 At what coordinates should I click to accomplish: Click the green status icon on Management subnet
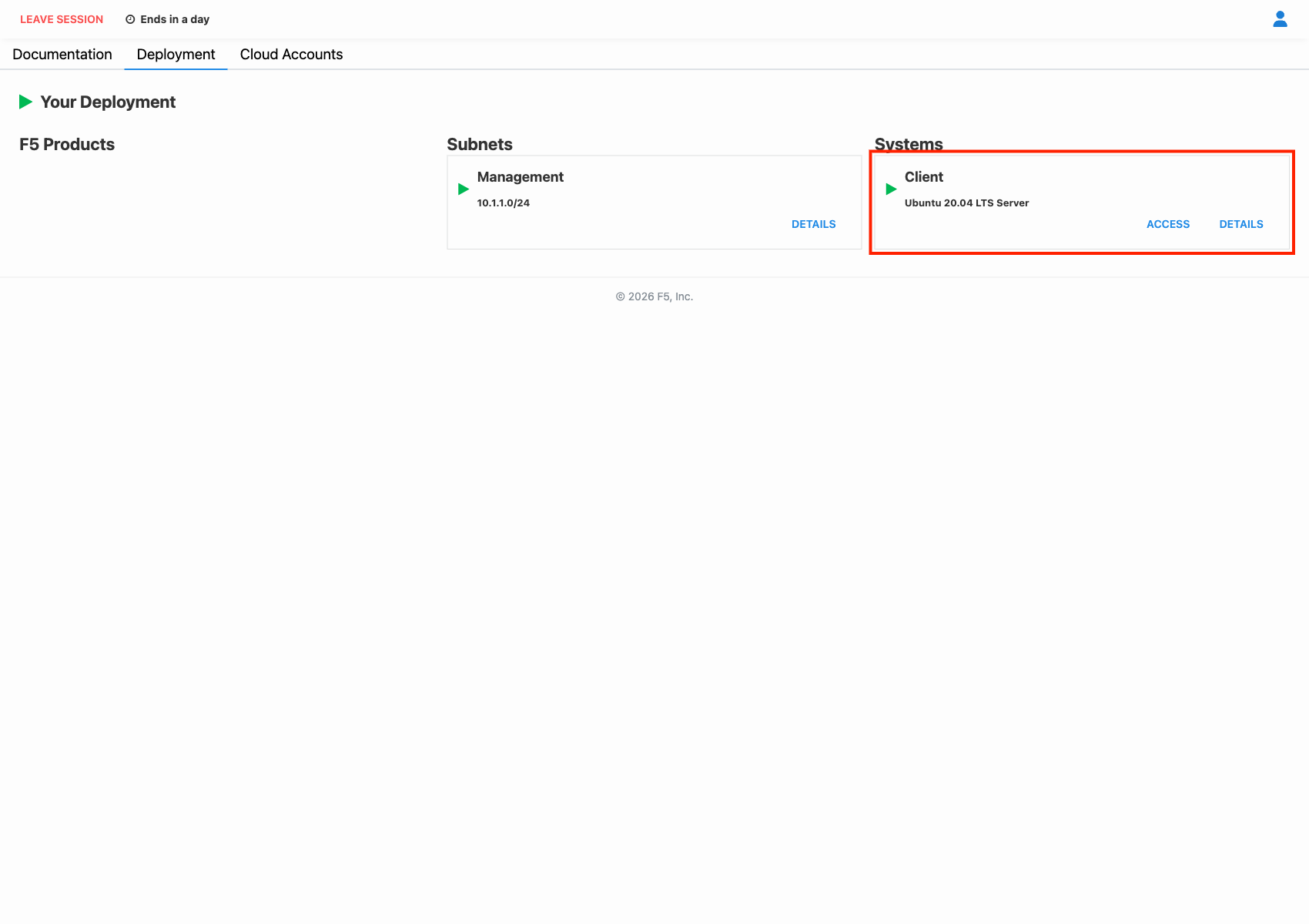click(x=464, y=189)
